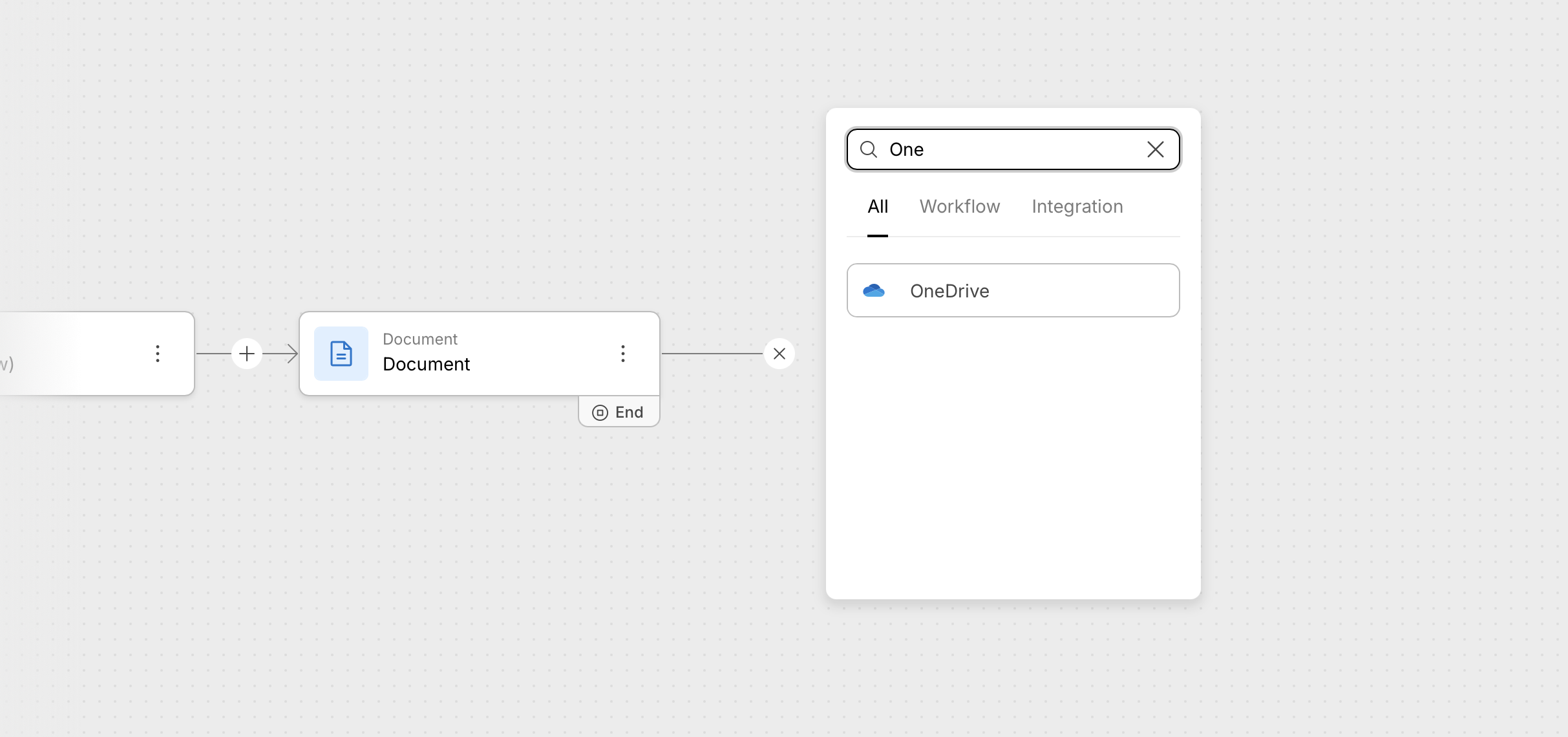Switch to the All tab
The image size is (1568, 737).
[x=878, y=207]
